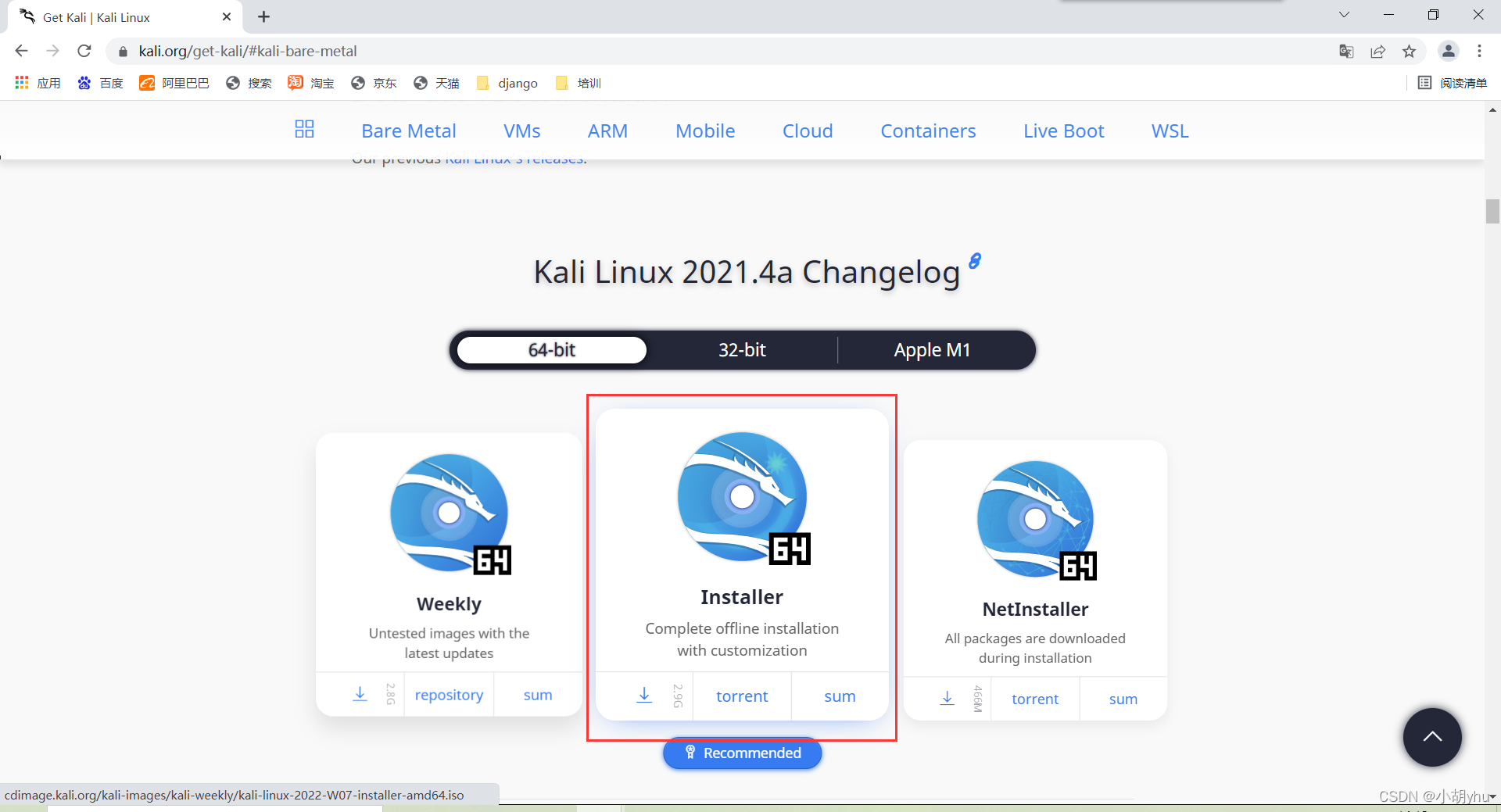Open the Weekly sum link
This screenshot has height=812, width=1501.
(538, 695)
